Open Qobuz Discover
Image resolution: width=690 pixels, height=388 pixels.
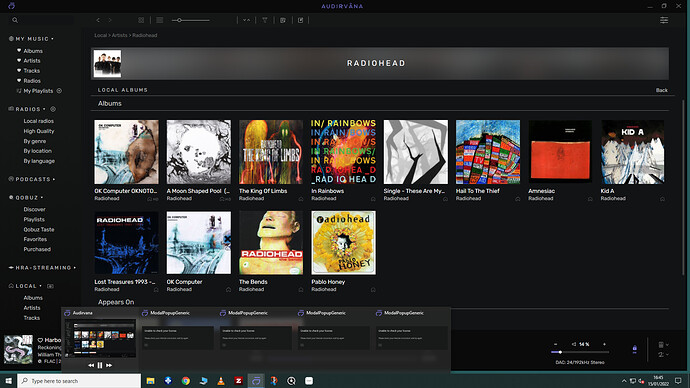coord(34,209)
